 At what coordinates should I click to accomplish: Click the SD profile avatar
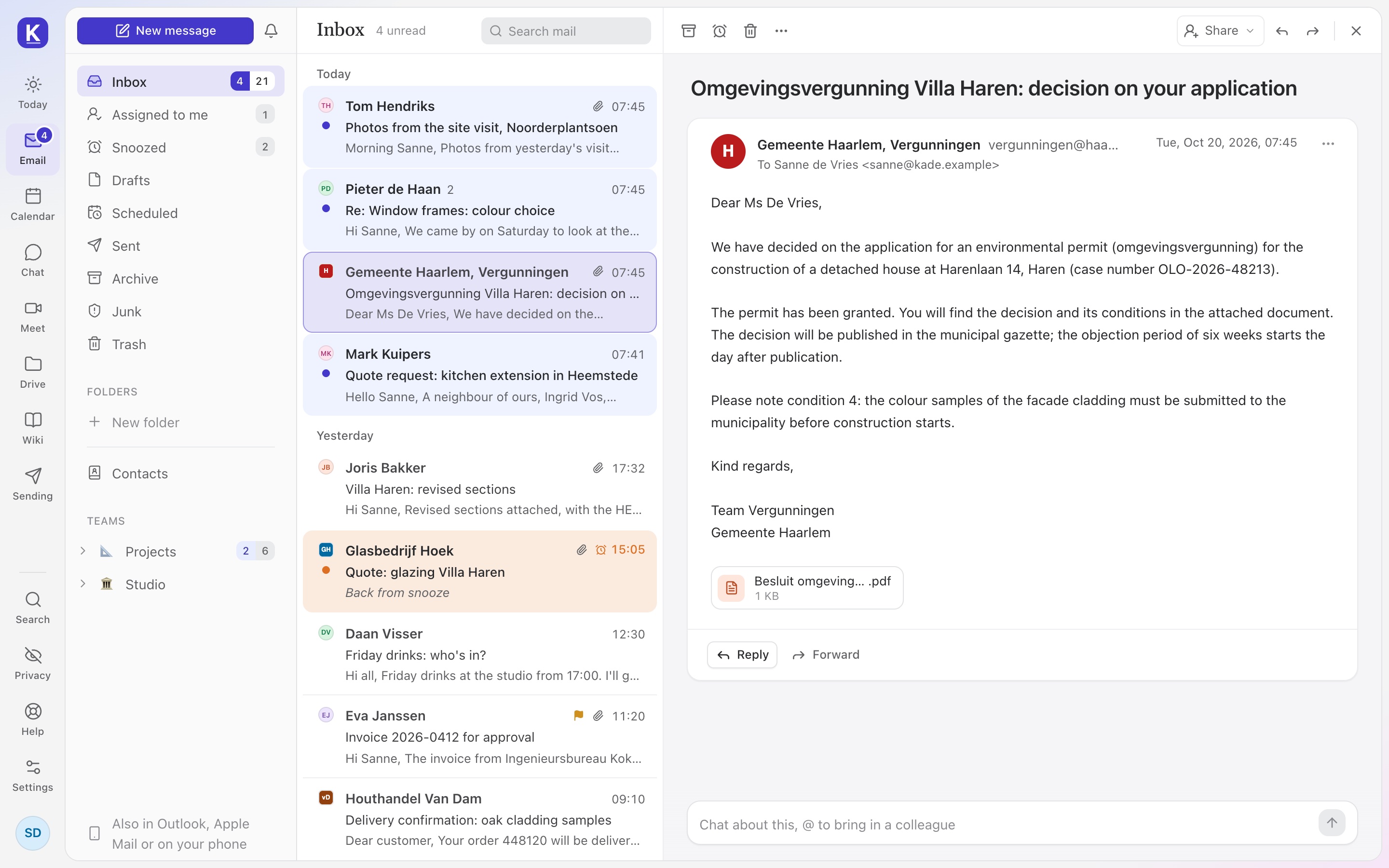click(x=33, y=833)
